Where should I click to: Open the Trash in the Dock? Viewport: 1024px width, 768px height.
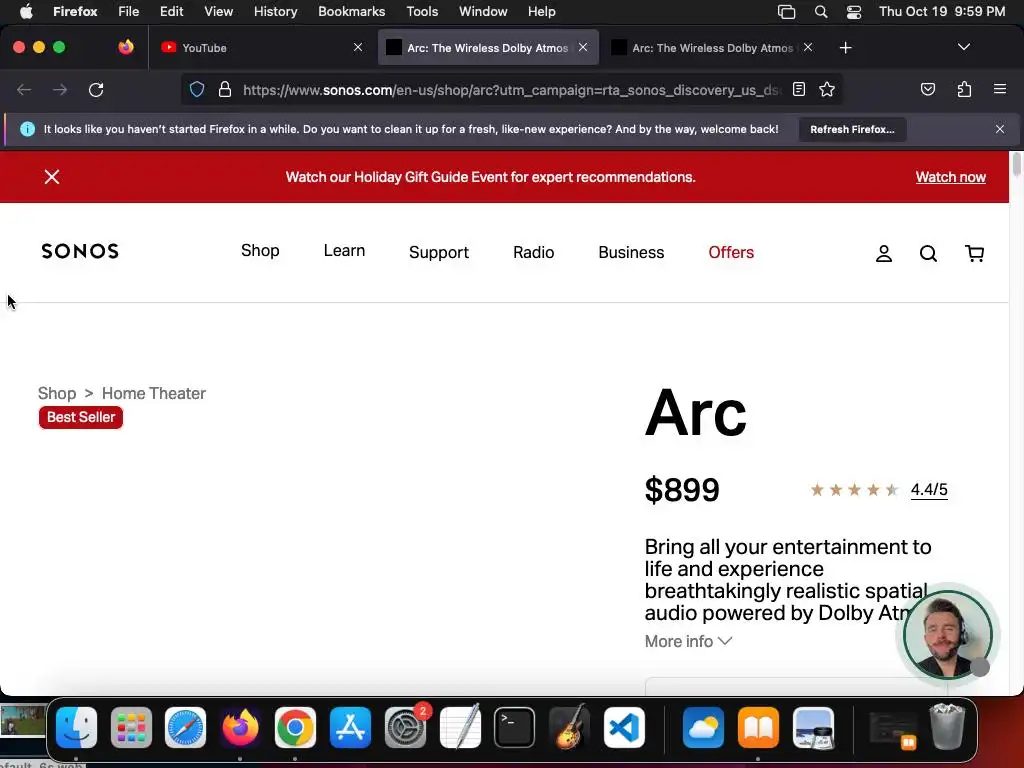click(947, 726)
